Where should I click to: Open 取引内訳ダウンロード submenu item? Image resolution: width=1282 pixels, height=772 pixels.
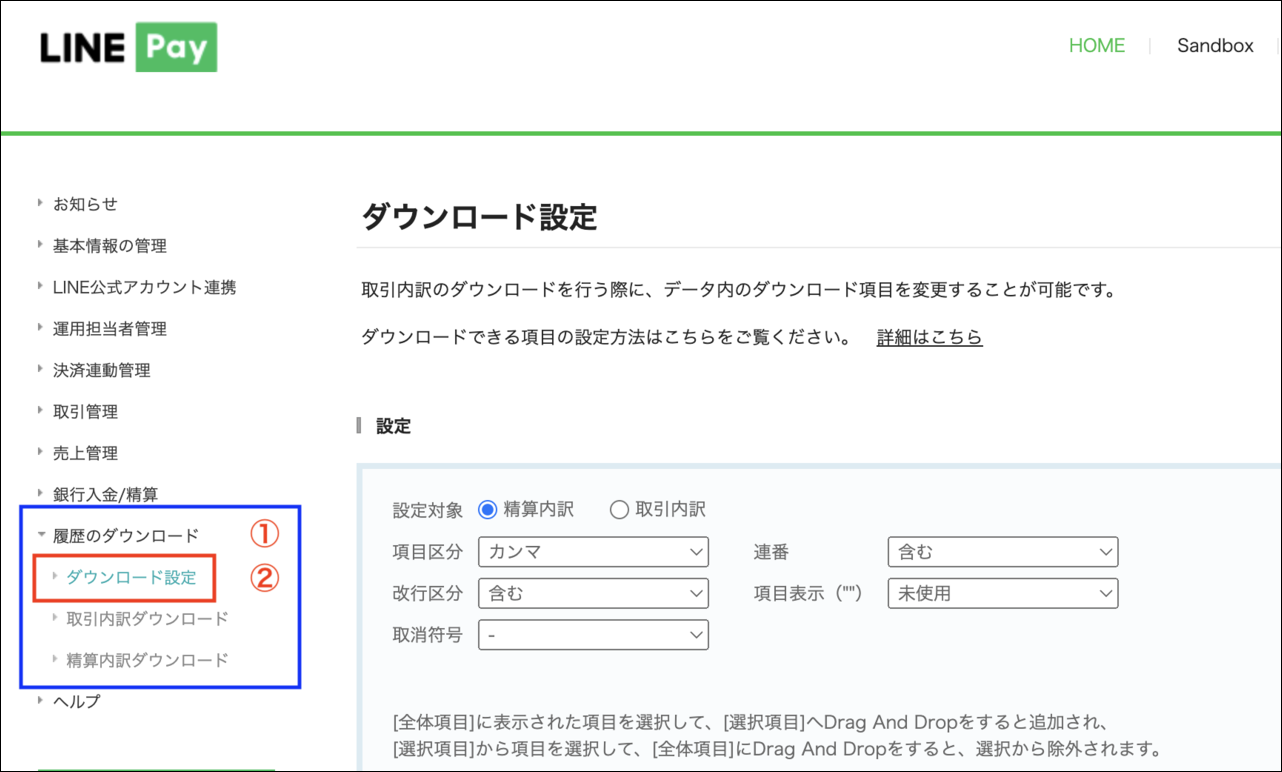pyautogui.click(x=147, y=619)
